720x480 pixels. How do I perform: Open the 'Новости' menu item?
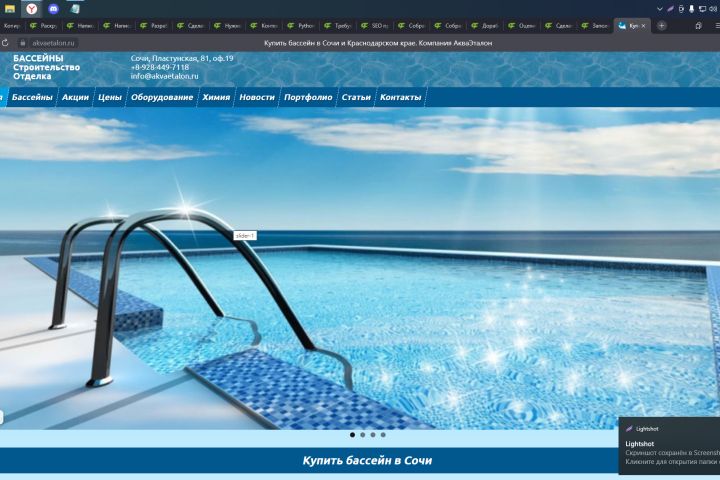pyautogui.click(x=257, y=97)
